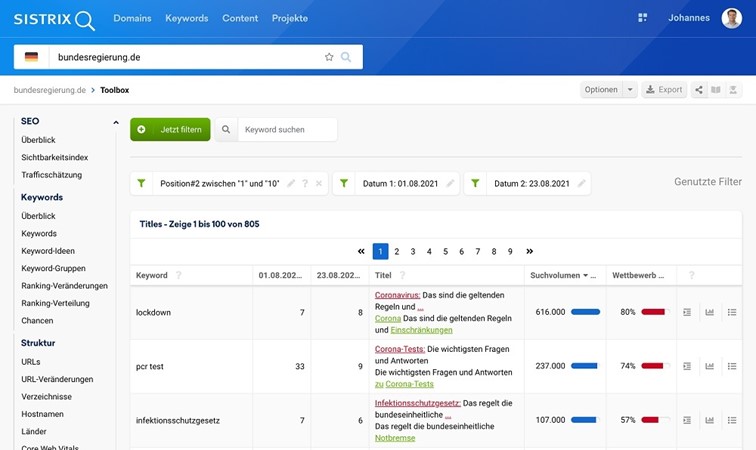Click the Position#2 filter funnel icon
This screenshot has height=450, width=756.
click(x=141, y=183)
